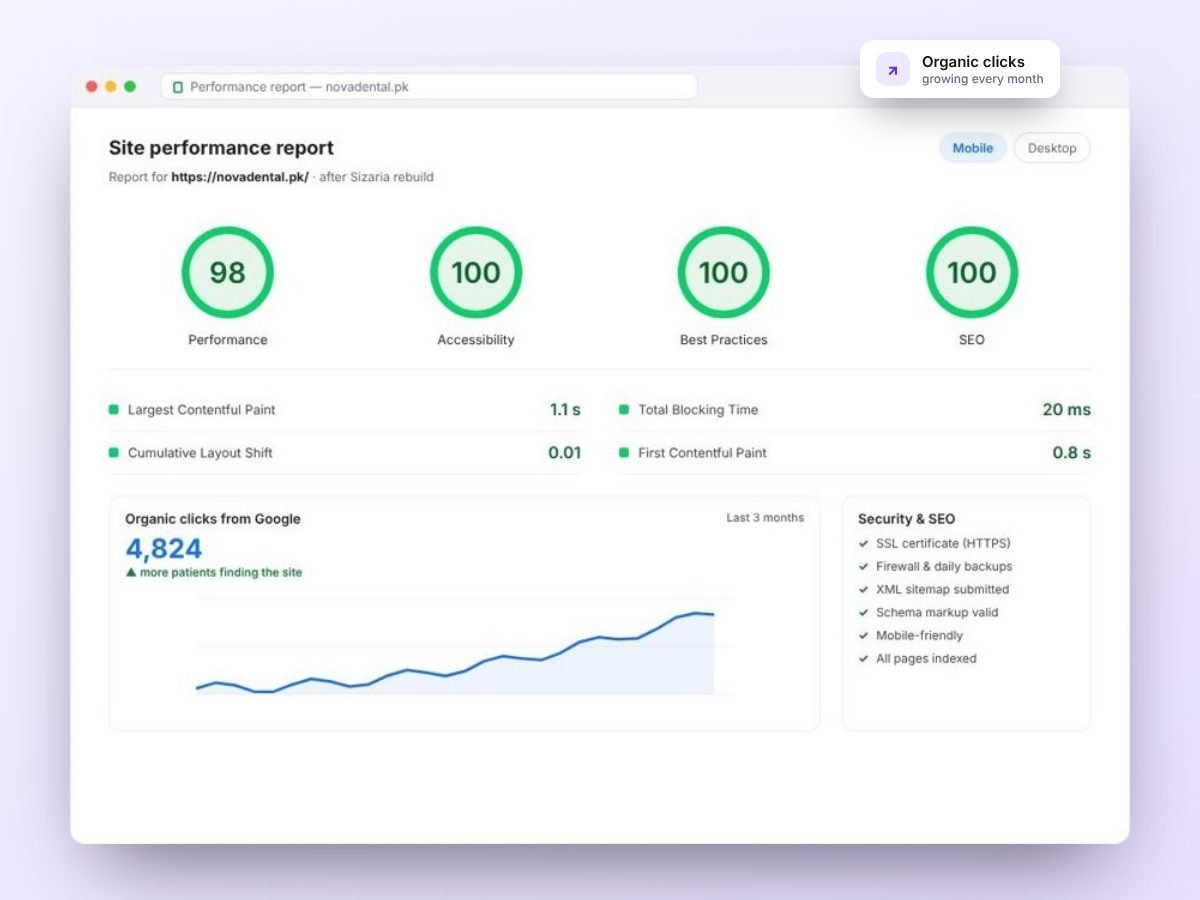Click the green up-triangle trend icon
This screenshot has height=900, width=1200.
click(131, 573)
